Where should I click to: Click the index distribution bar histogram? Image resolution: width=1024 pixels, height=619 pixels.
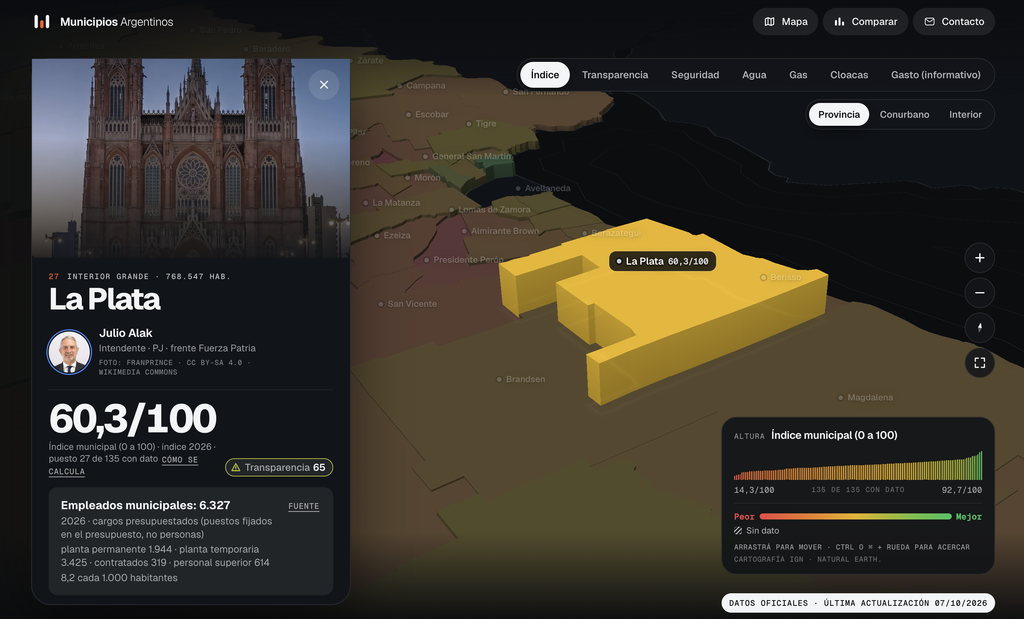tap(858, 466)
